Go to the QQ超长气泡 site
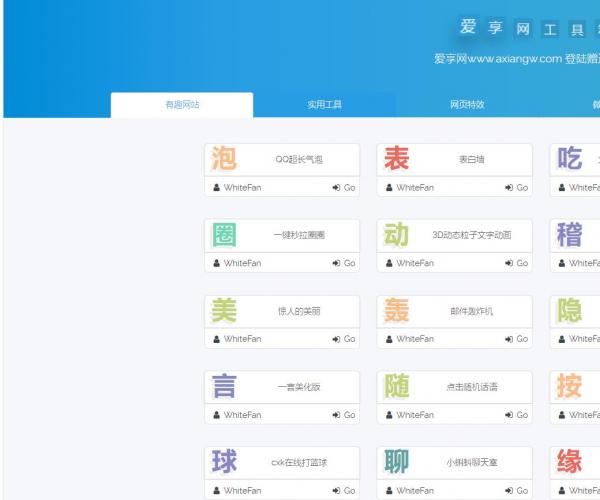Viewport: 600px width, 500px height. 344,187
